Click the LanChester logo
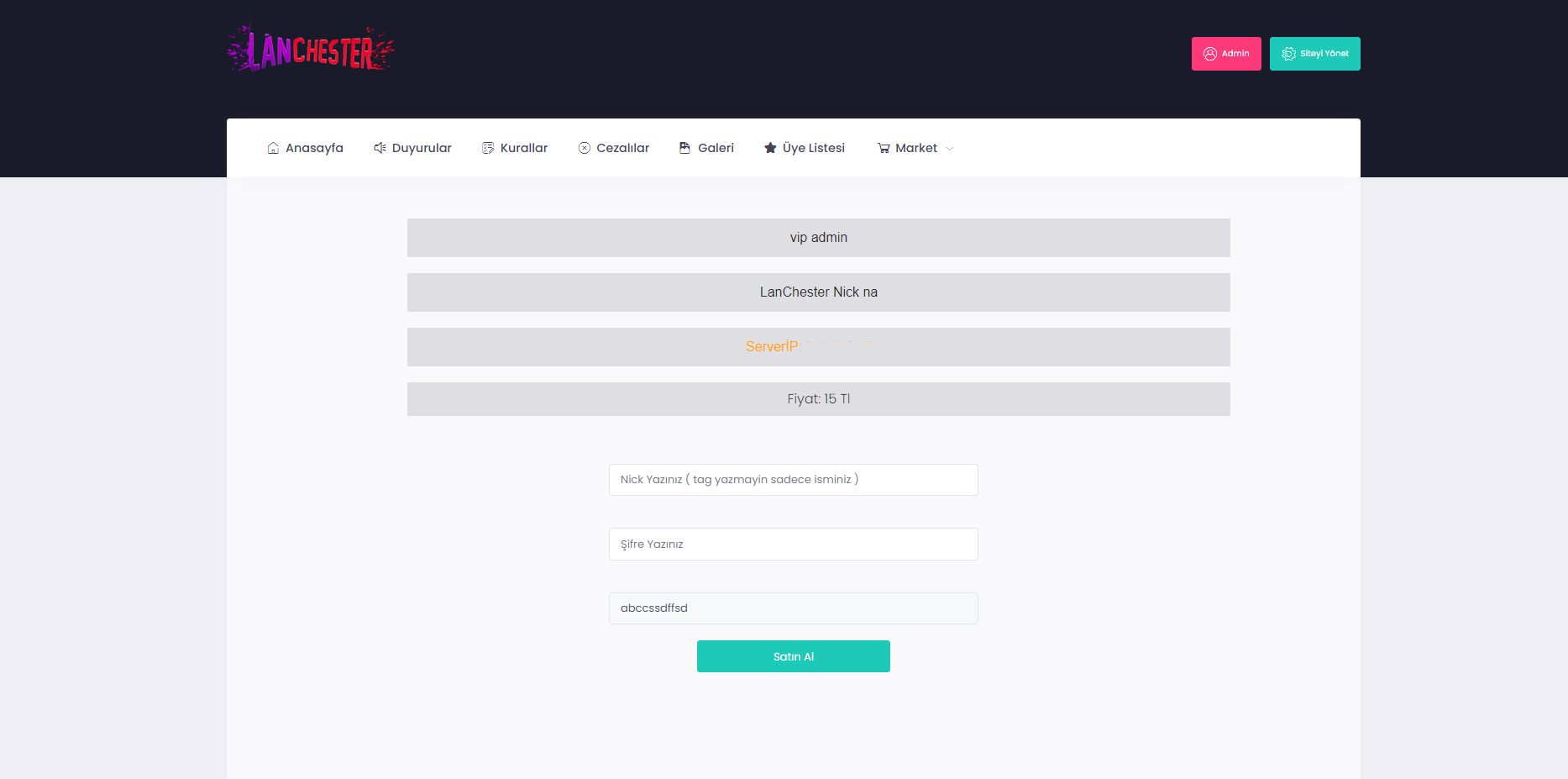Viewport: 1568px width, 779px height. [x=310, y=50]
